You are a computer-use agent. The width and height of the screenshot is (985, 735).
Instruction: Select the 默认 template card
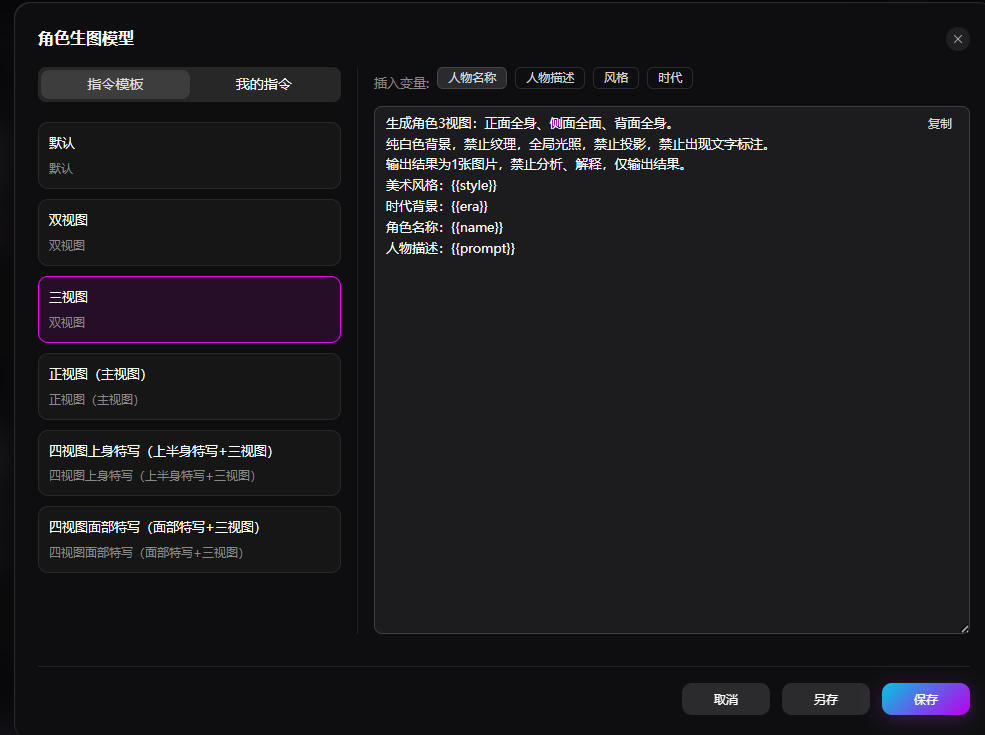[x=189, y=155]
